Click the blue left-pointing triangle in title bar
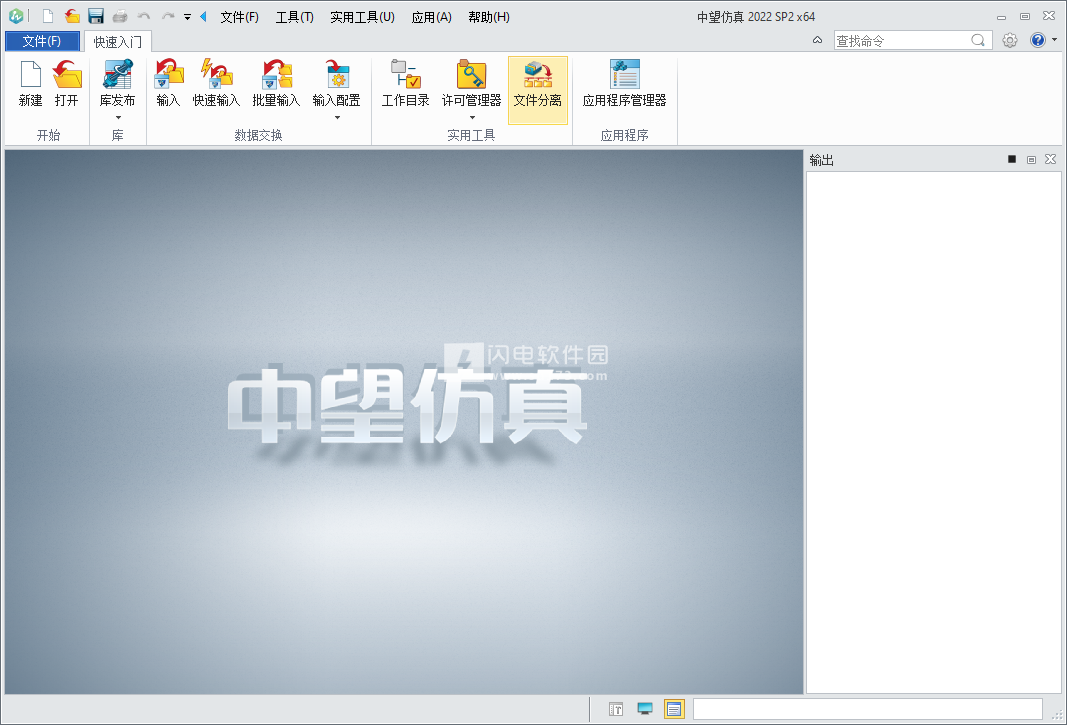1067x725 pixels. [203, 16]
